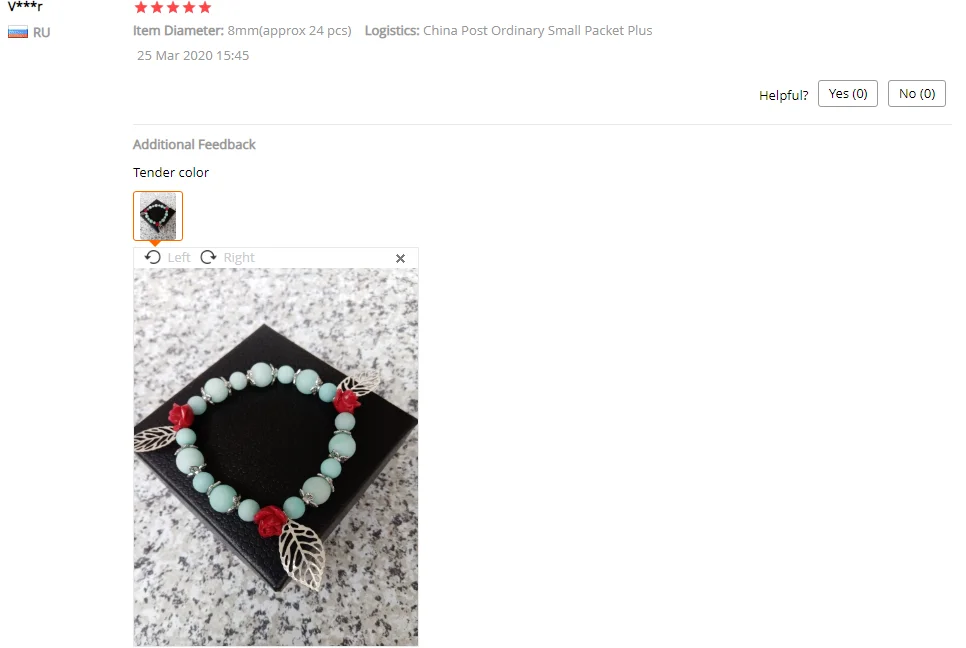Vote No (0) on review helpfulness
Screen dimensions: 966x648
coord(917,94)
